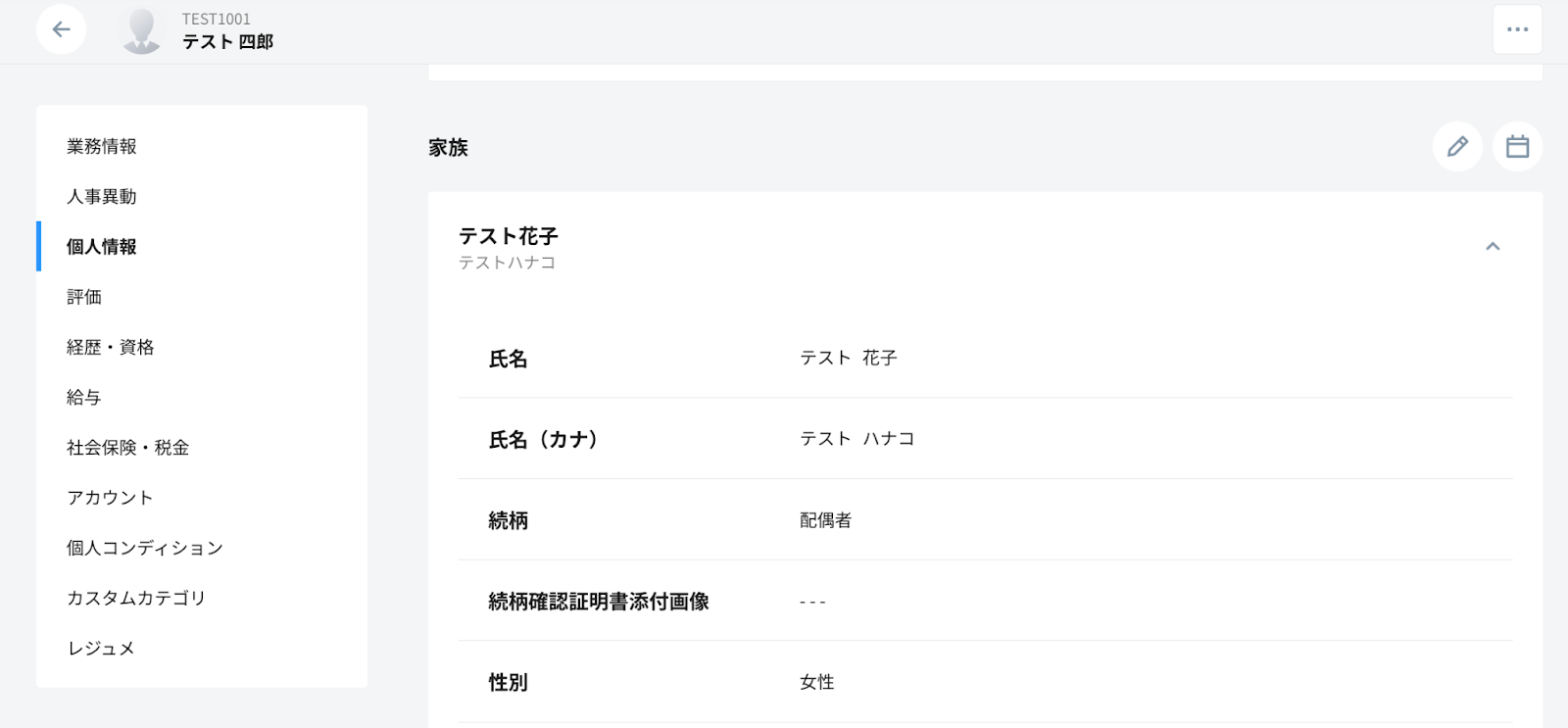Viewport: 1568px width, 728px height.
Task: Collapse the テスト花子 family card
Action: point(1493,247)
